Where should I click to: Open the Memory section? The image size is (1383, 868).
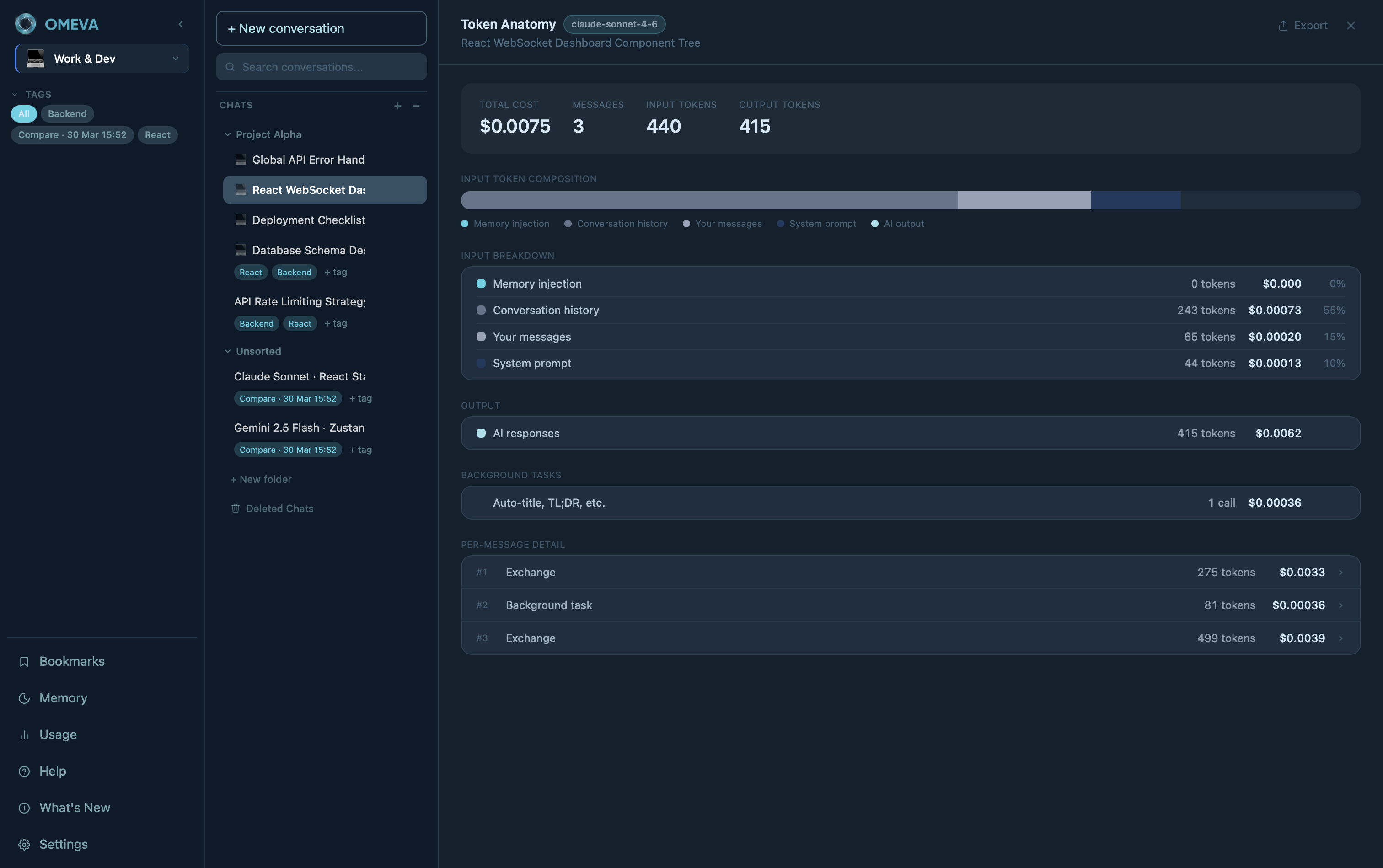click(63, 698)
